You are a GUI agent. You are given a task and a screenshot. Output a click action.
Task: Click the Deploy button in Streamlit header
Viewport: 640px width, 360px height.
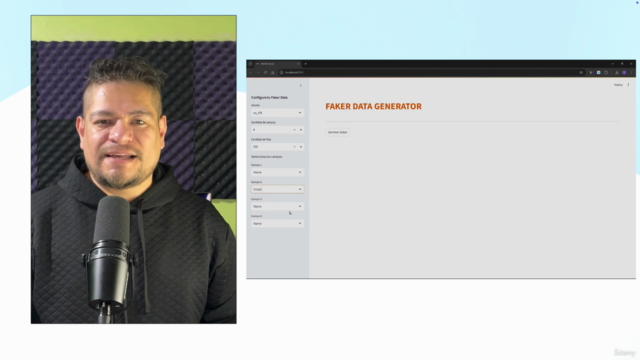click(618, 85)
